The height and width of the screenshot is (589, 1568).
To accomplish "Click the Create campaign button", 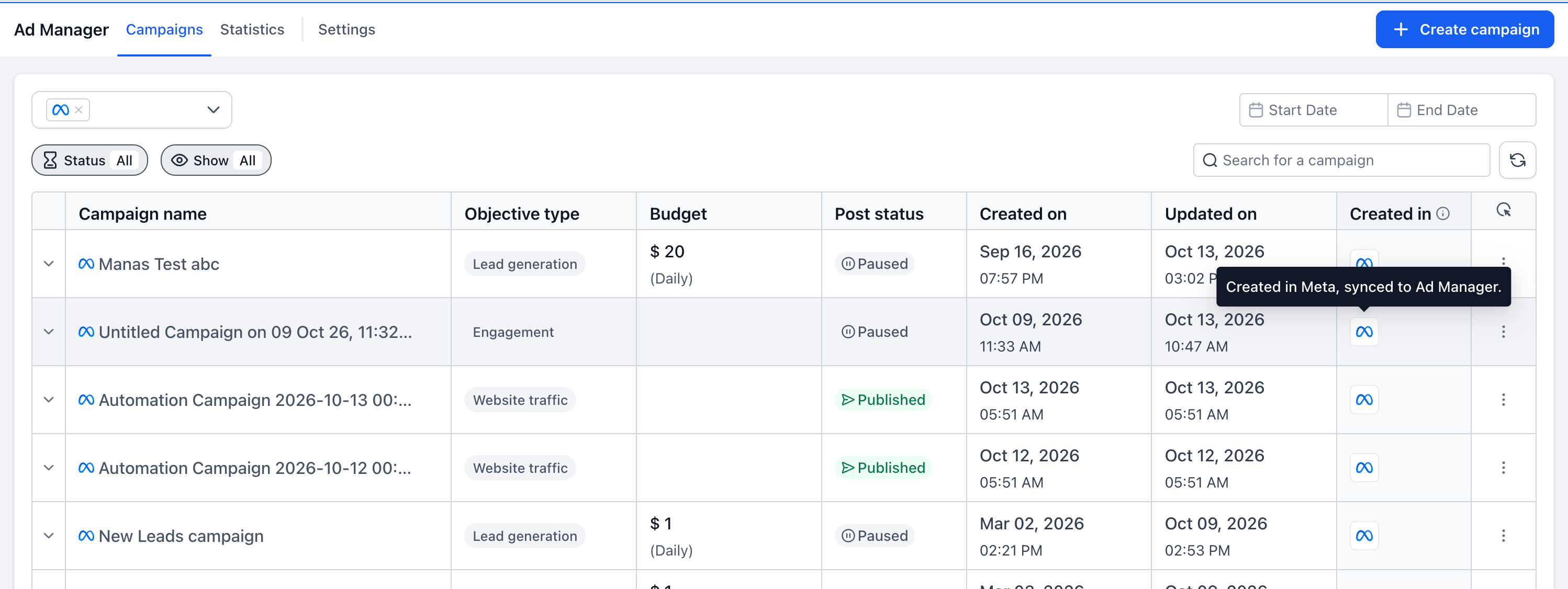I will 1464,29.
